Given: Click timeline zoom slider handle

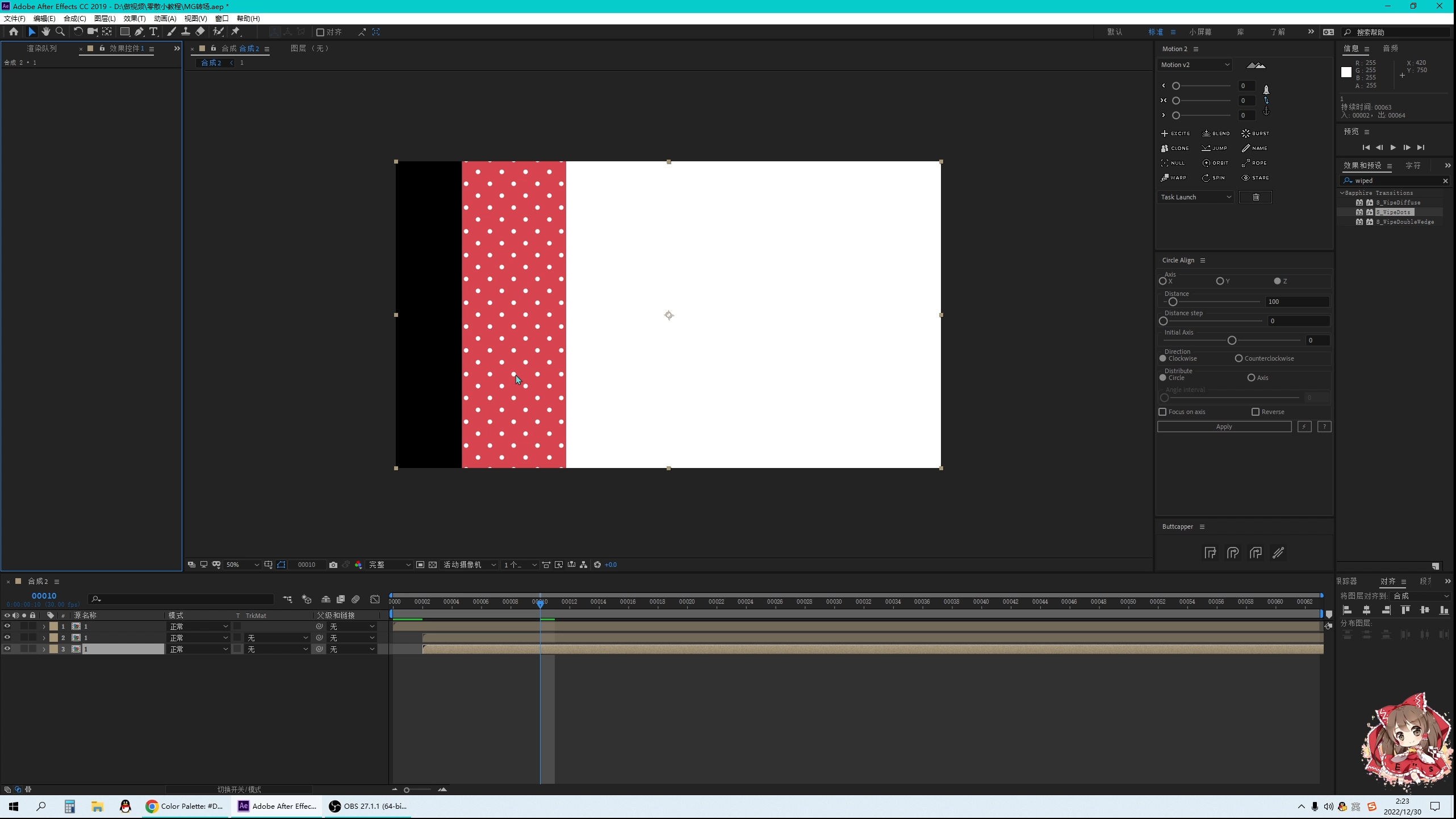Looking at the screenshot, I should (407, 790).
